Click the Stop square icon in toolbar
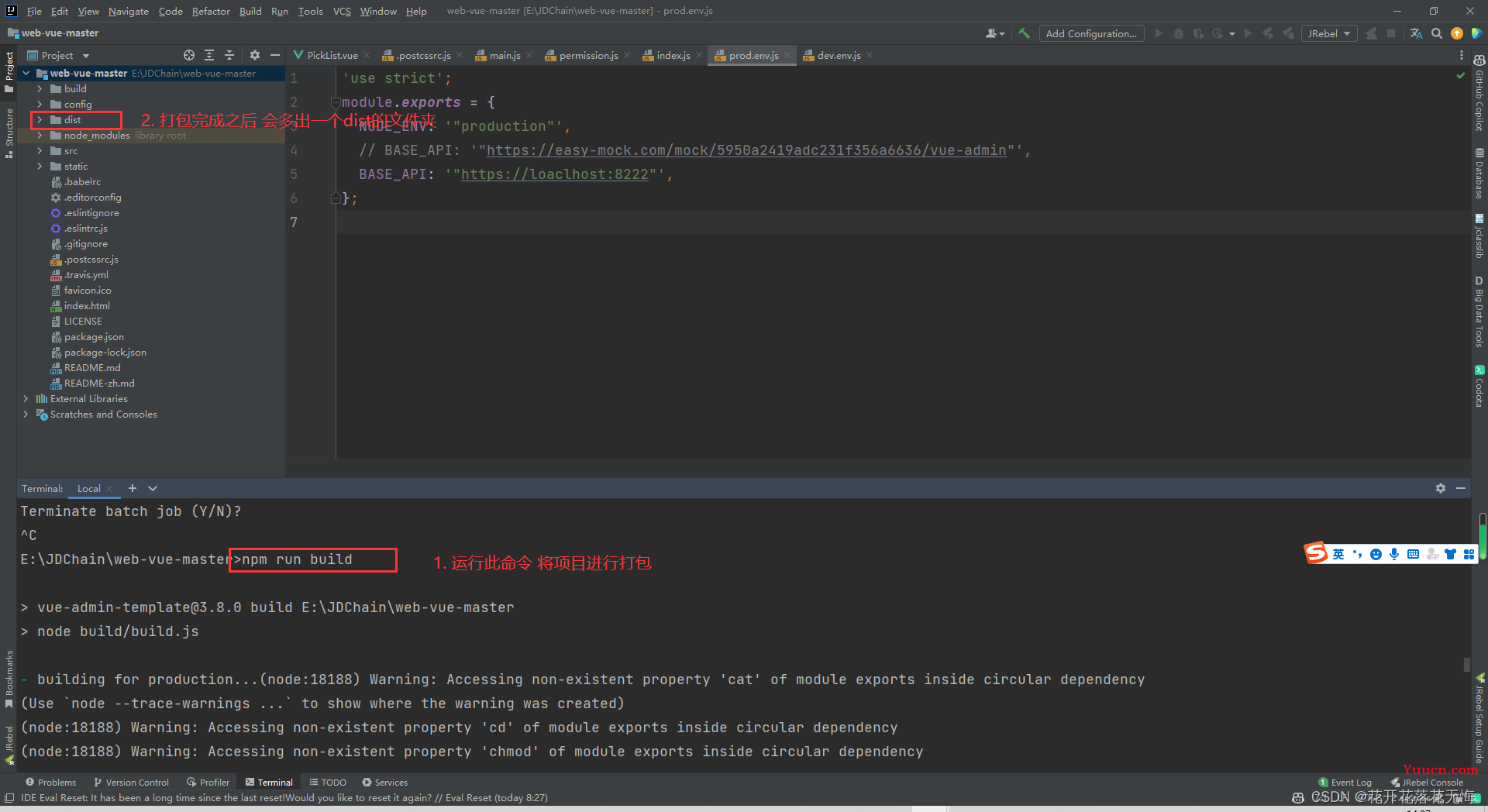Screen dimensions: 1488x812 click(1391, 33)
